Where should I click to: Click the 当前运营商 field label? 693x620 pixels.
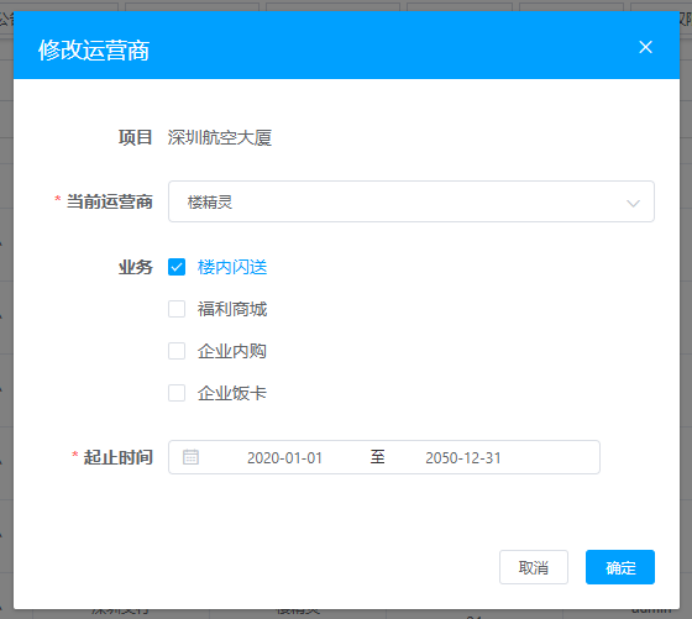(x=109, y=201)
